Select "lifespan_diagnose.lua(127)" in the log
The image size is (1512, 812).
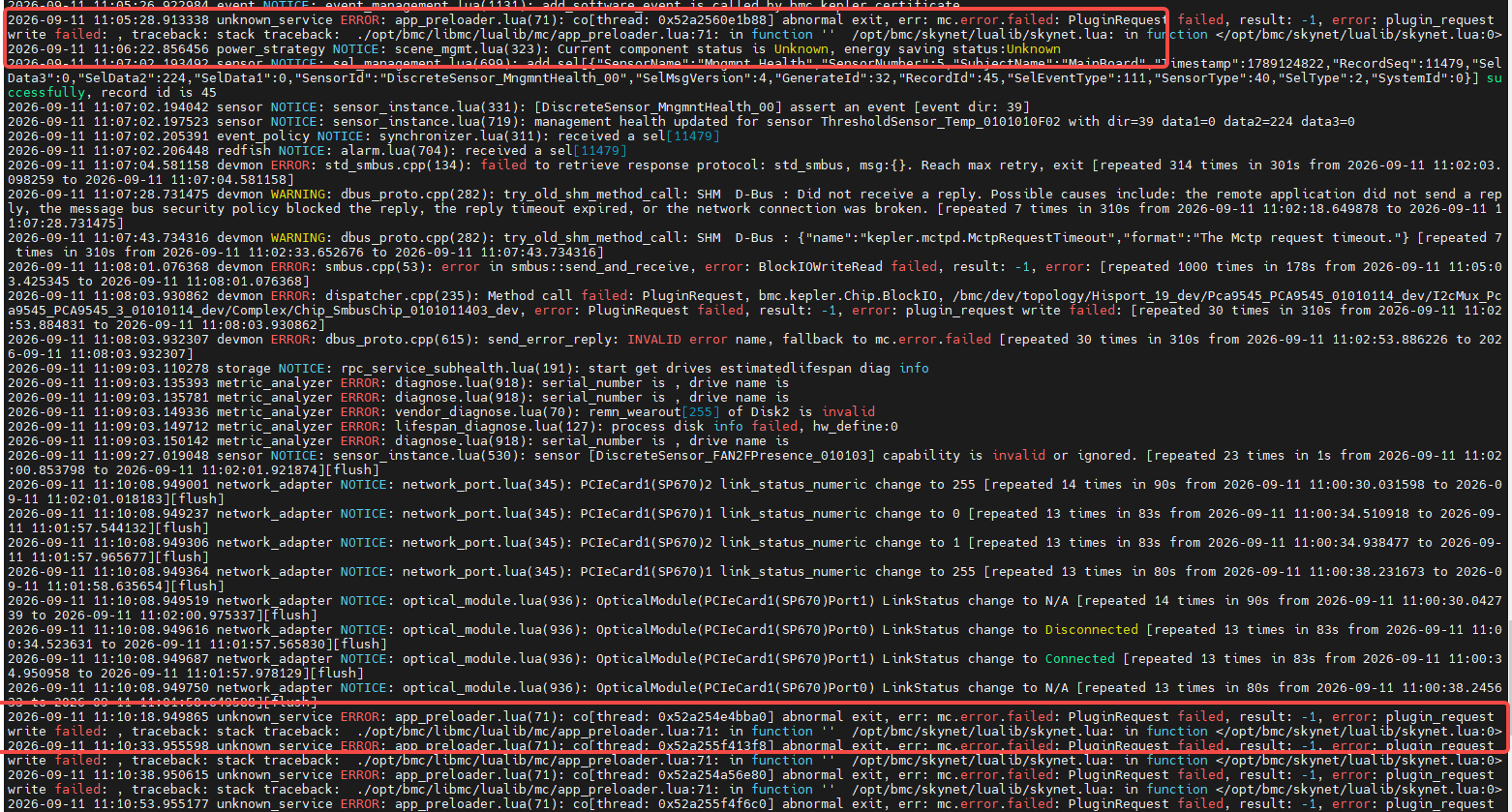[x=495, y=427]
